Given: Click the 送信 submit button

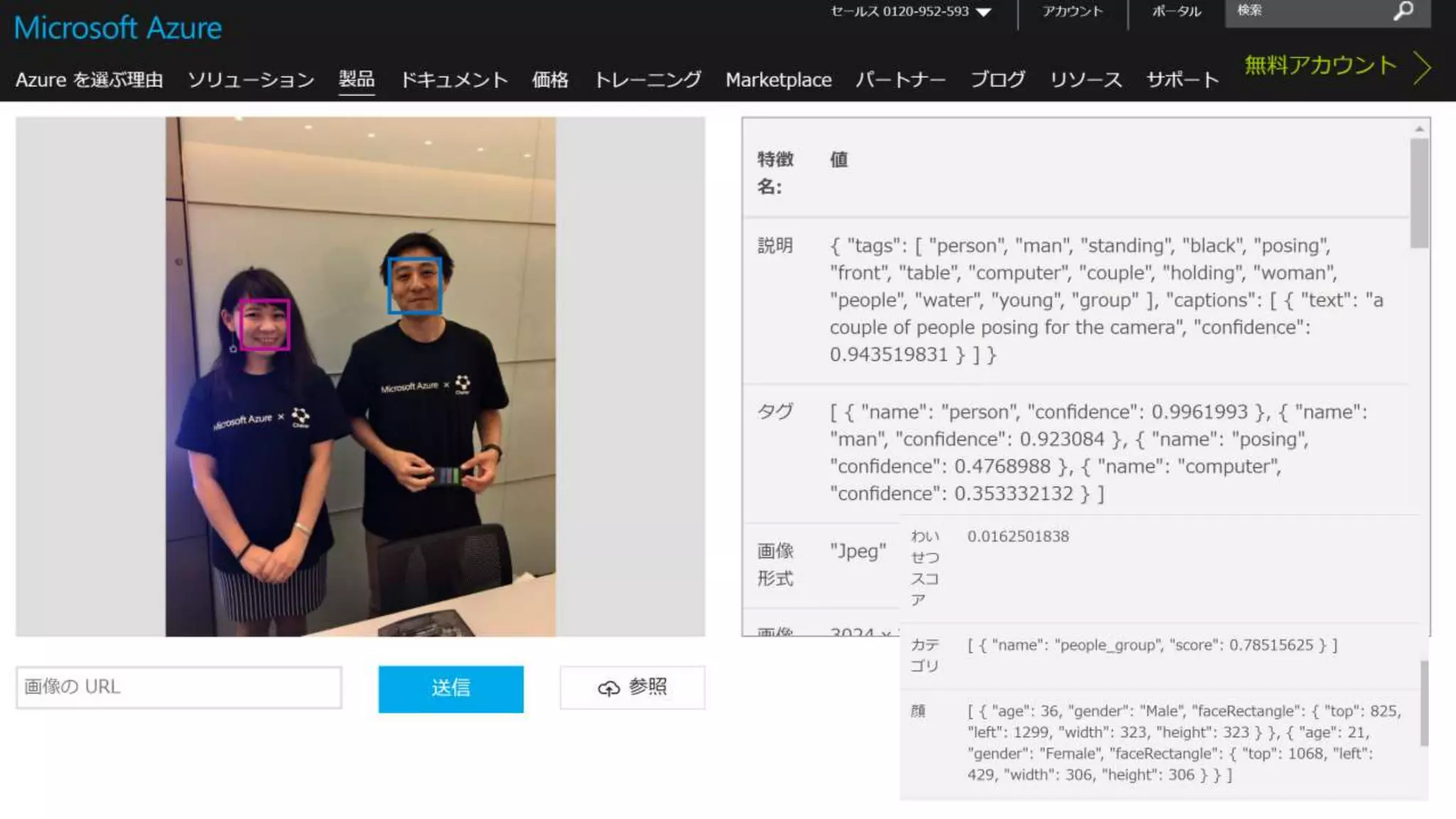Looking at the screenshot, I should point(451,688).
